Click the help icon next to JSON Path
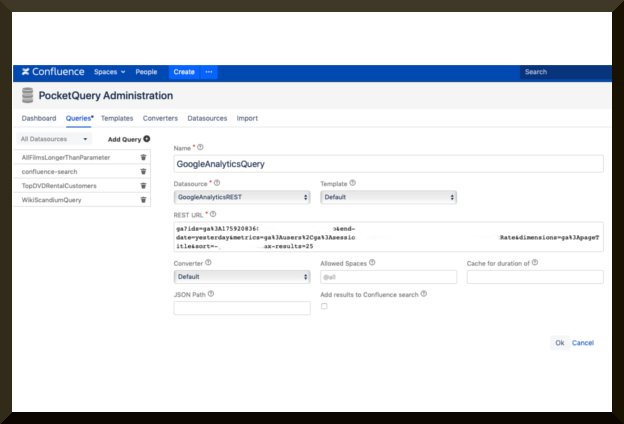Screen dimensions: 624x424 pyautogui.click(x=211, y=294)
